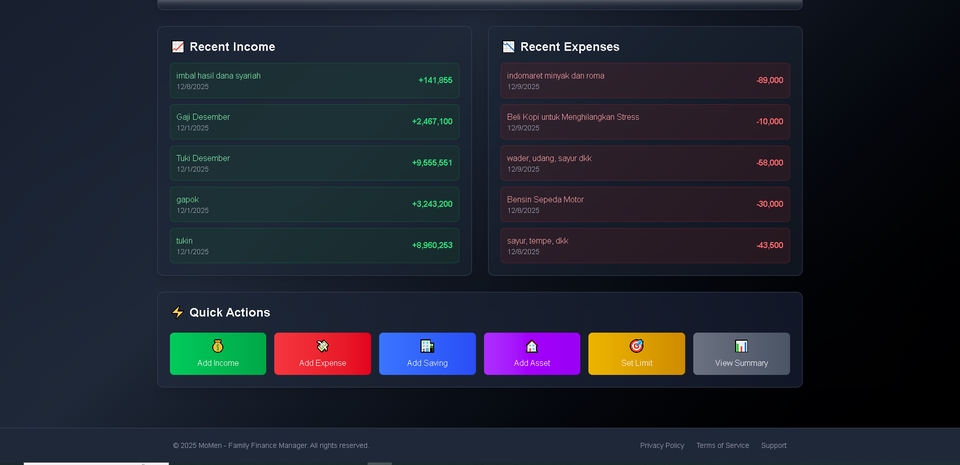Select the Gaji Desember income entry
The width and height of the screenshot is (960, 465).
tap(314, 122)
